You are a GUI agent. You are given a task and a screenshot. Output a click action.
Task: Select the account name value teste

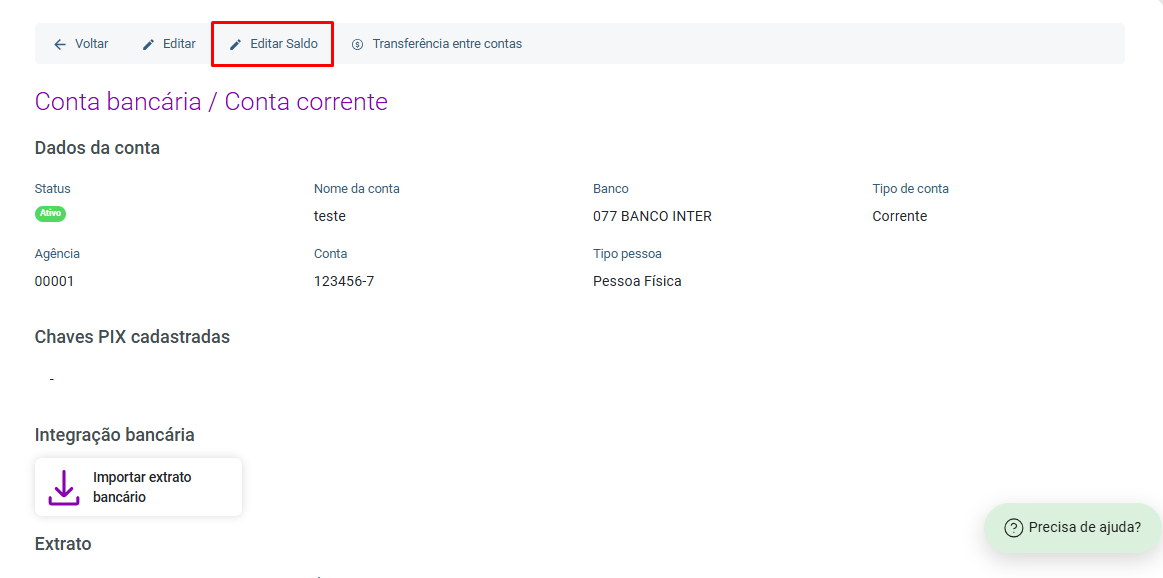330,217
